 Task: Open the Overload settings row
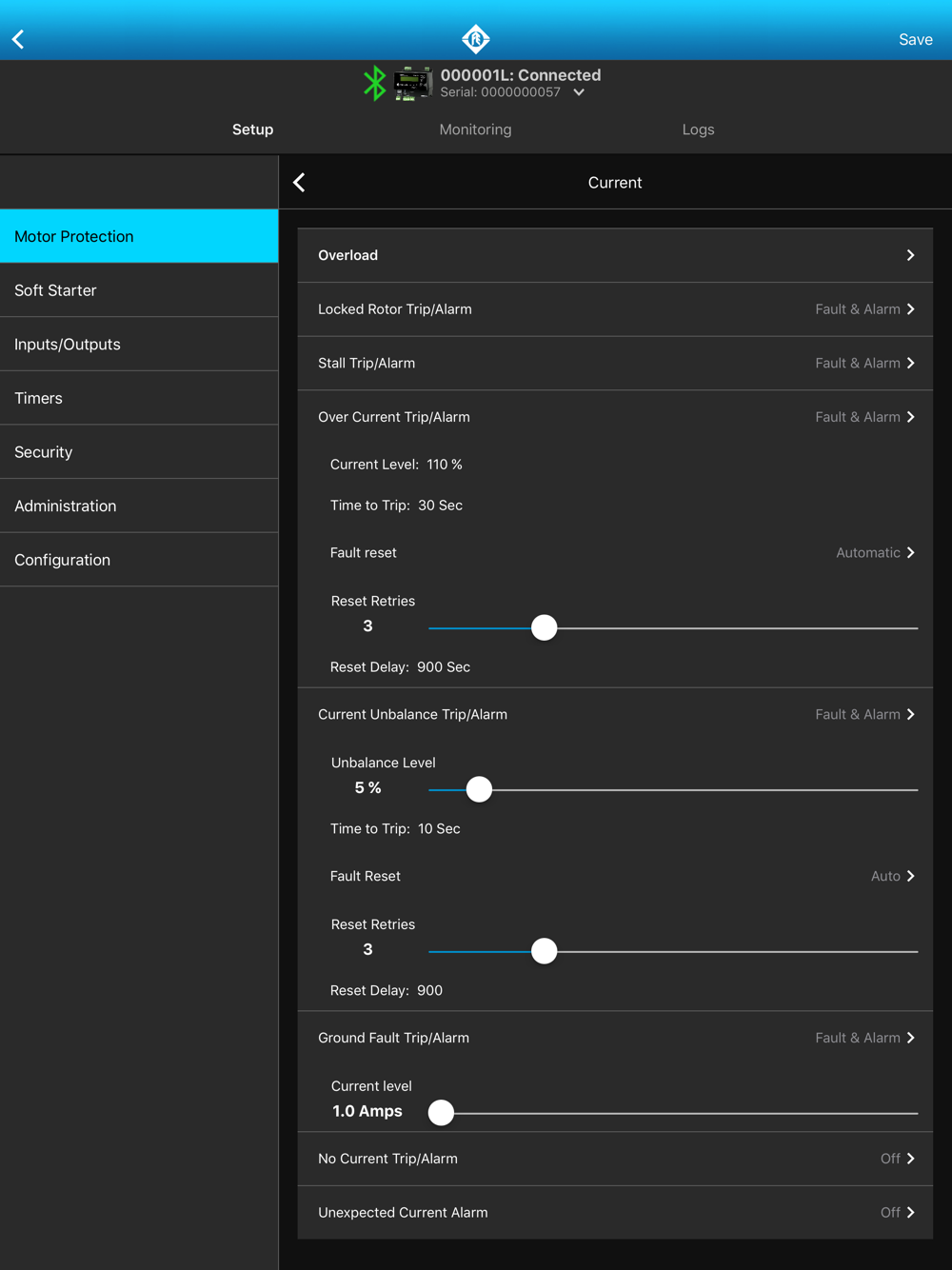click(615, 255)
